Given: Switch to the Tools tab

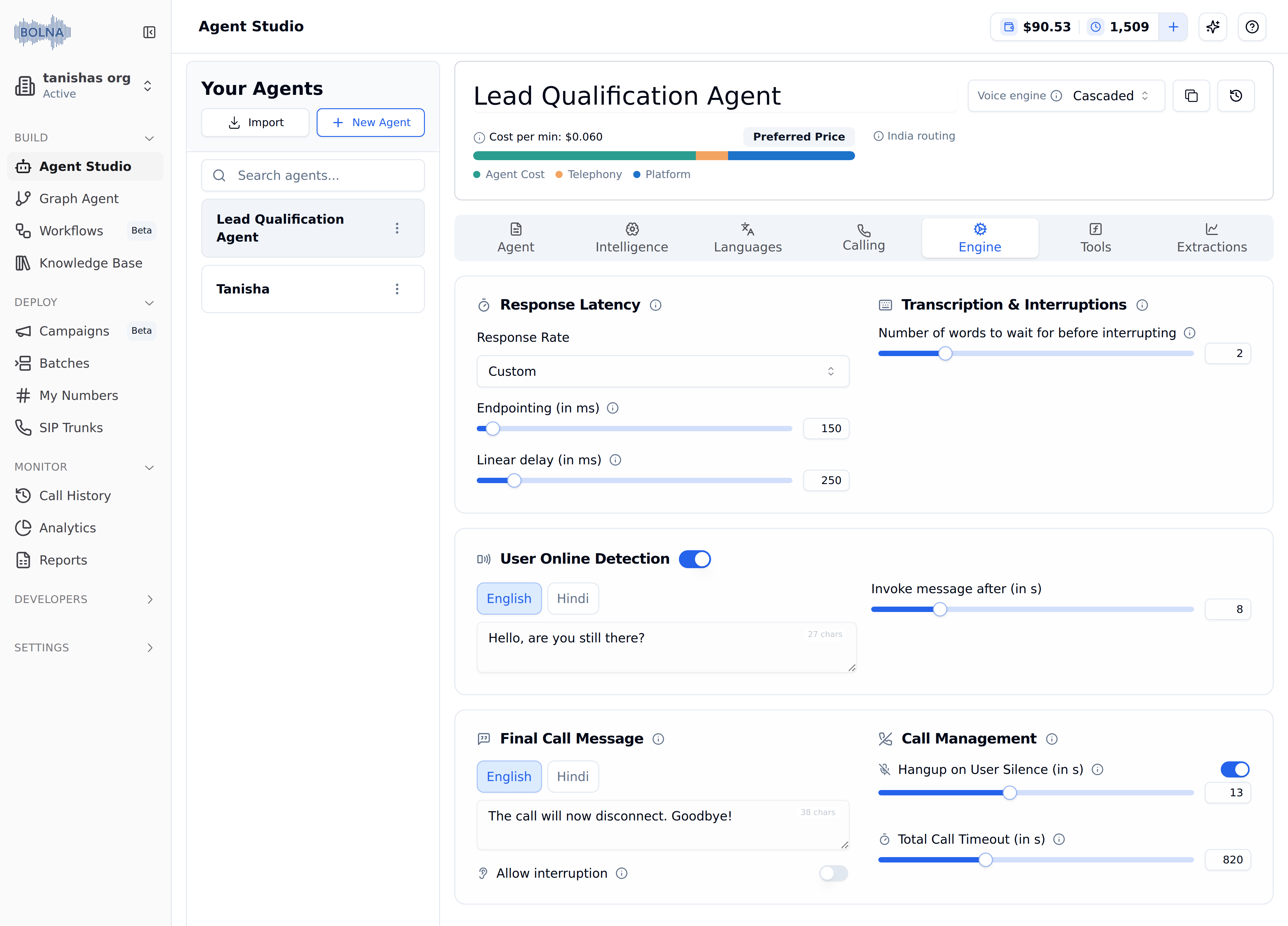Looking at the screenshot, I should [x=1095, y=238].
